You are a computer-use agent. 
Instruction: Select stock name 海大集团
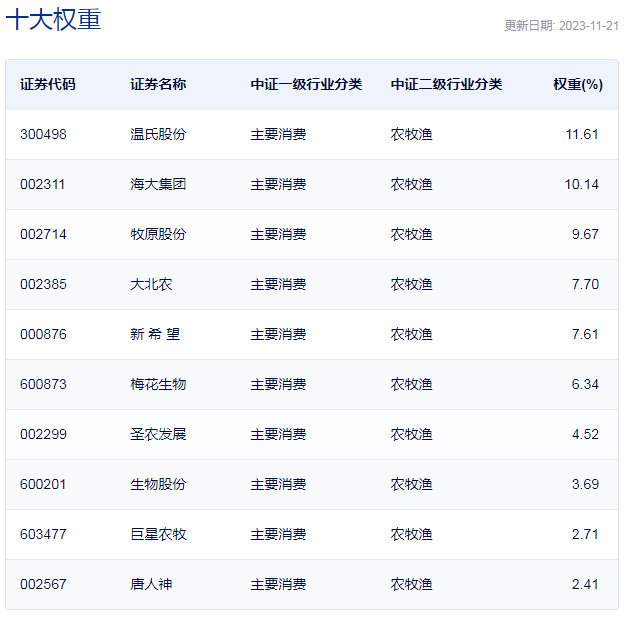[x=158, y=184]
